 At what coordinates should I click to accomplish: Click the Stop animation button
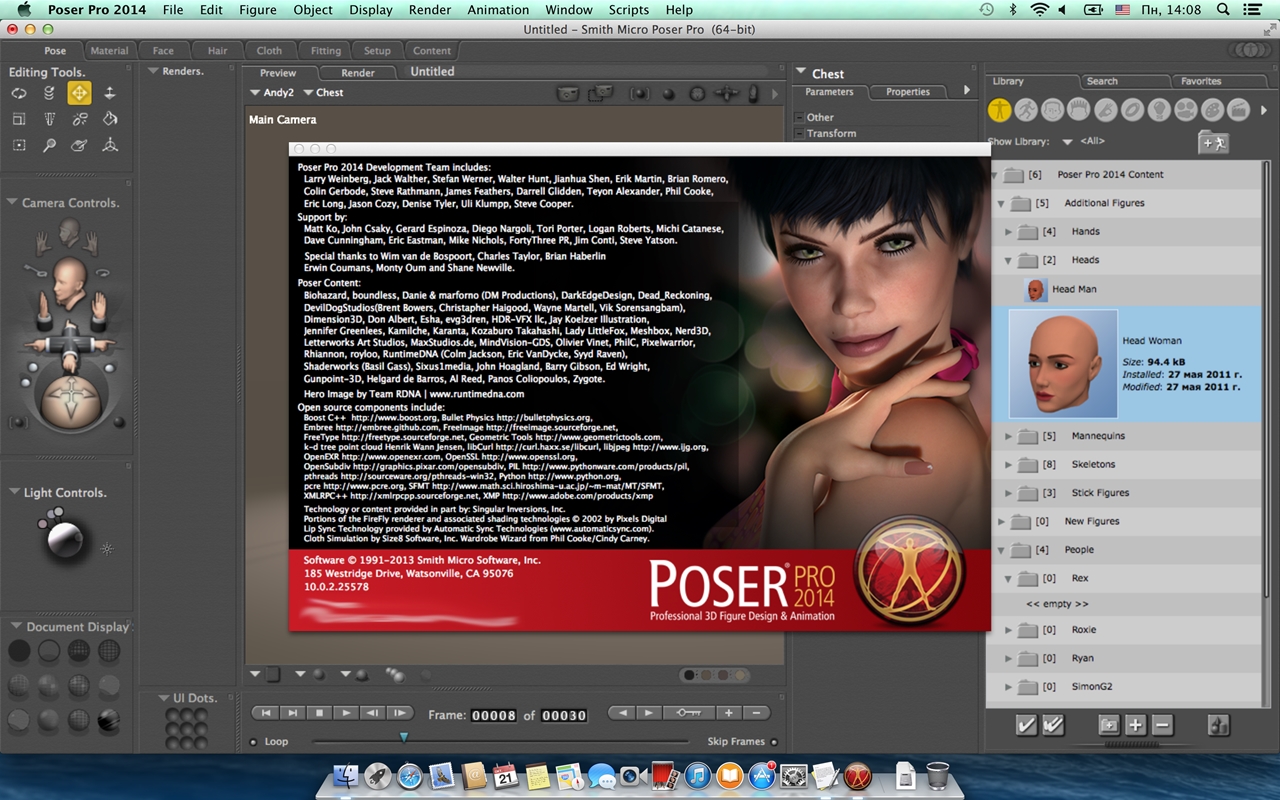[319, 713]
